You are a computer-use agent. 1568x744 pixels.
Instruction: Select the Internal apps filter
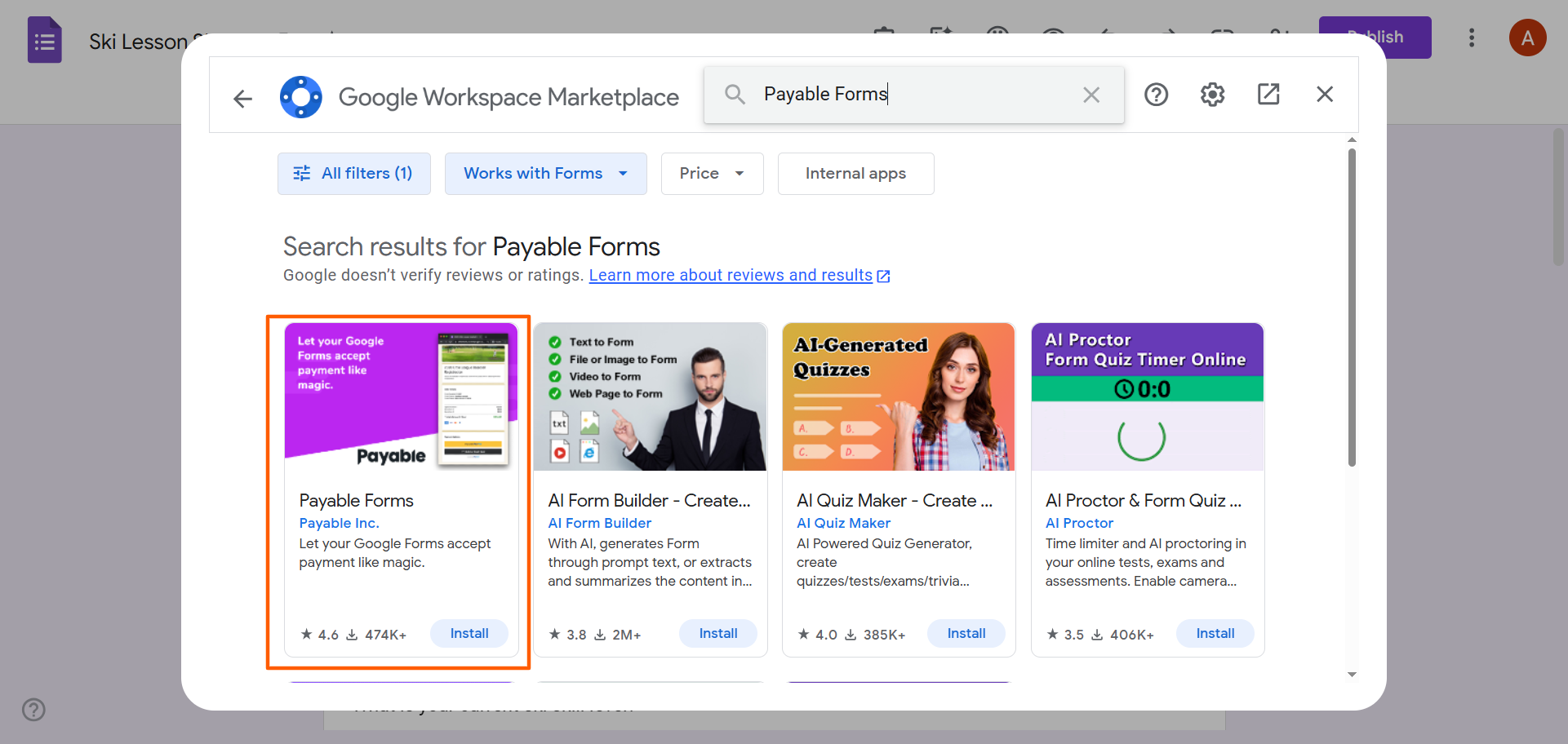pos(855,173)
